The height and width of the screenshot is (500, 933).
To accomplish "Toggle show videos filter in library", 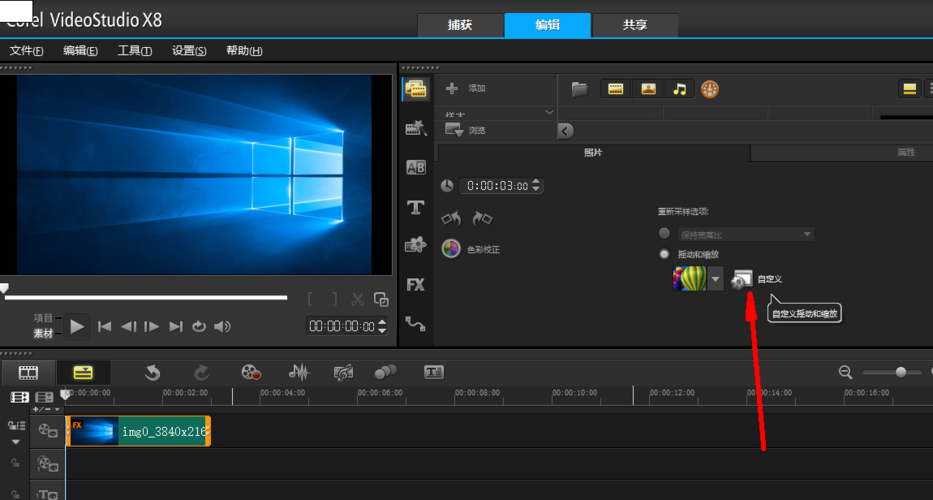I will pyautogui.click(x=616, y=89).
